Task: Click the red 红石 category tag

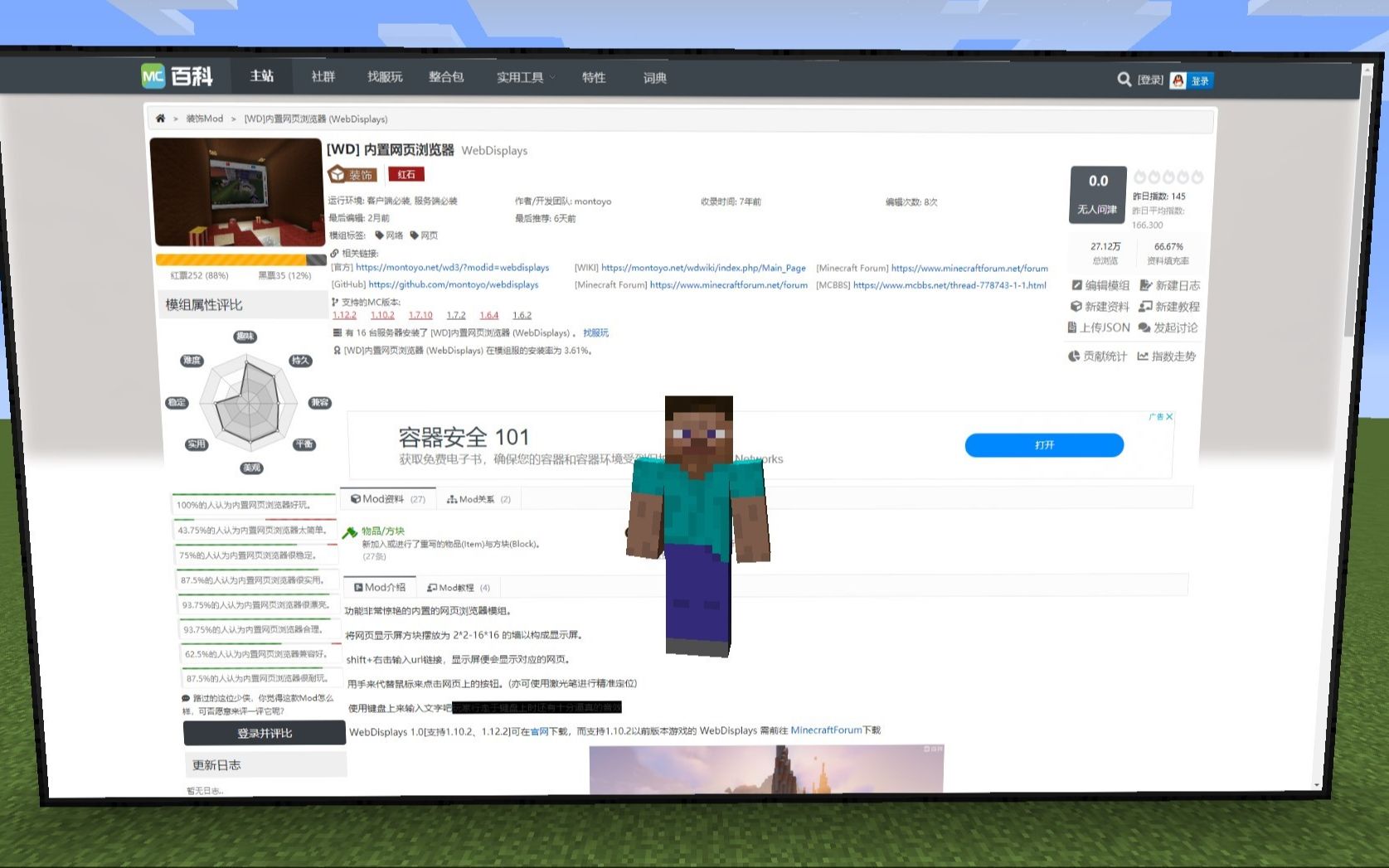Action: [x=406, y=173]
